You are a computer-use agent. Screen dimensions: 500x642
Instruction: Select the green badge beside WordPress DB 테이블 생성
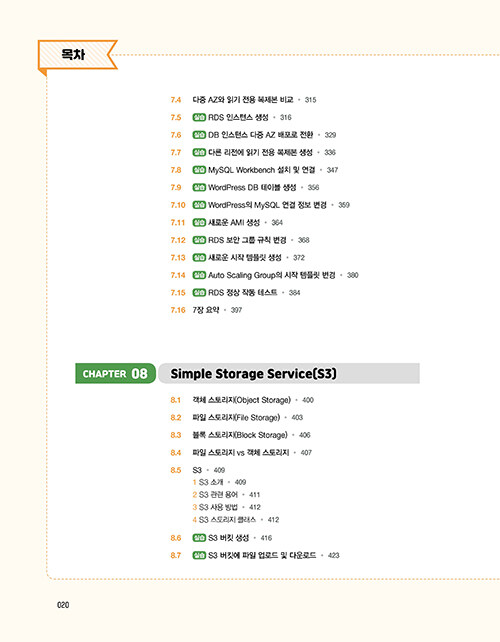pyautogui.click(x=199, y=188)
